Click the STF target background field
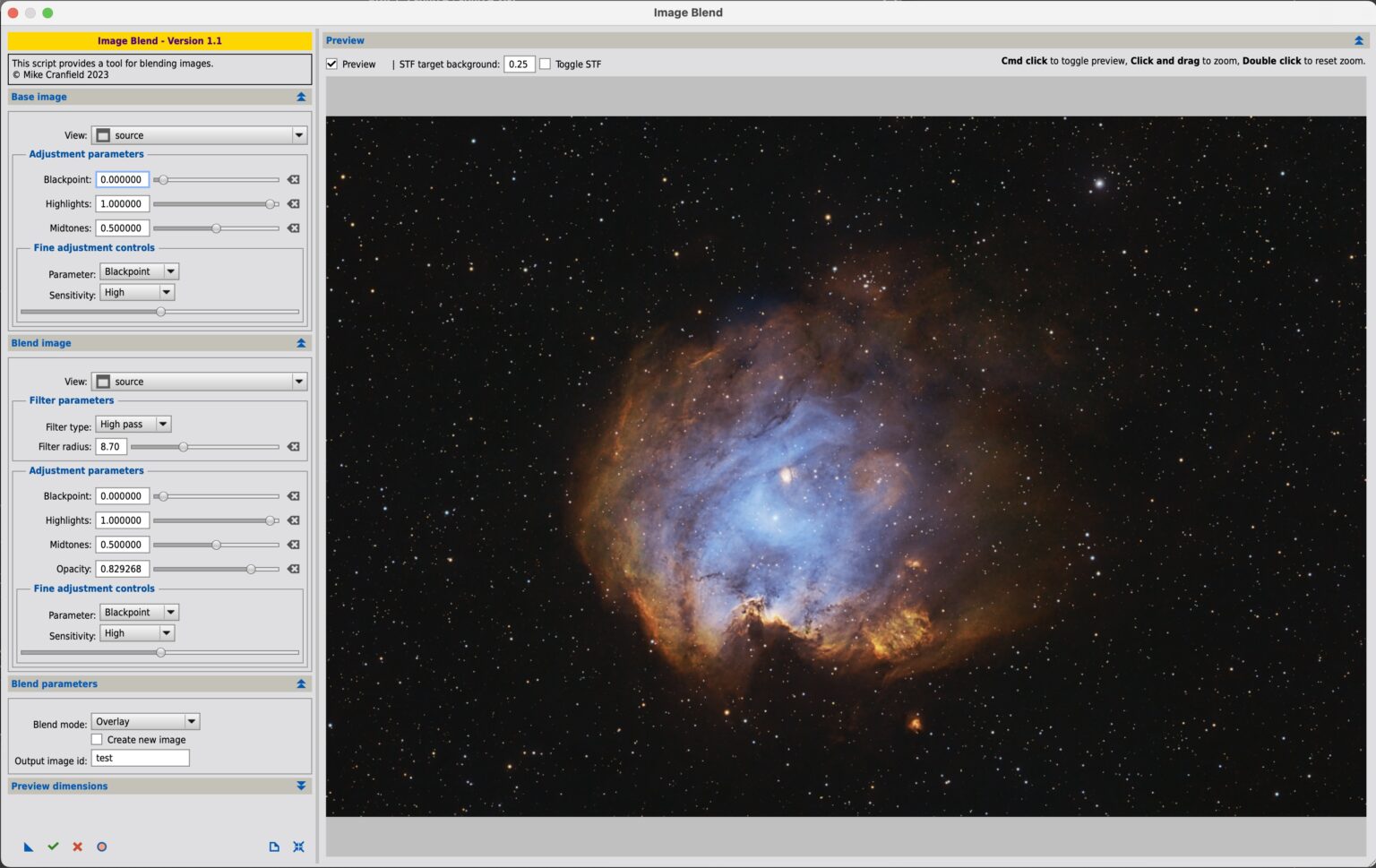1376x868 pixels. (x=520, y=64)
